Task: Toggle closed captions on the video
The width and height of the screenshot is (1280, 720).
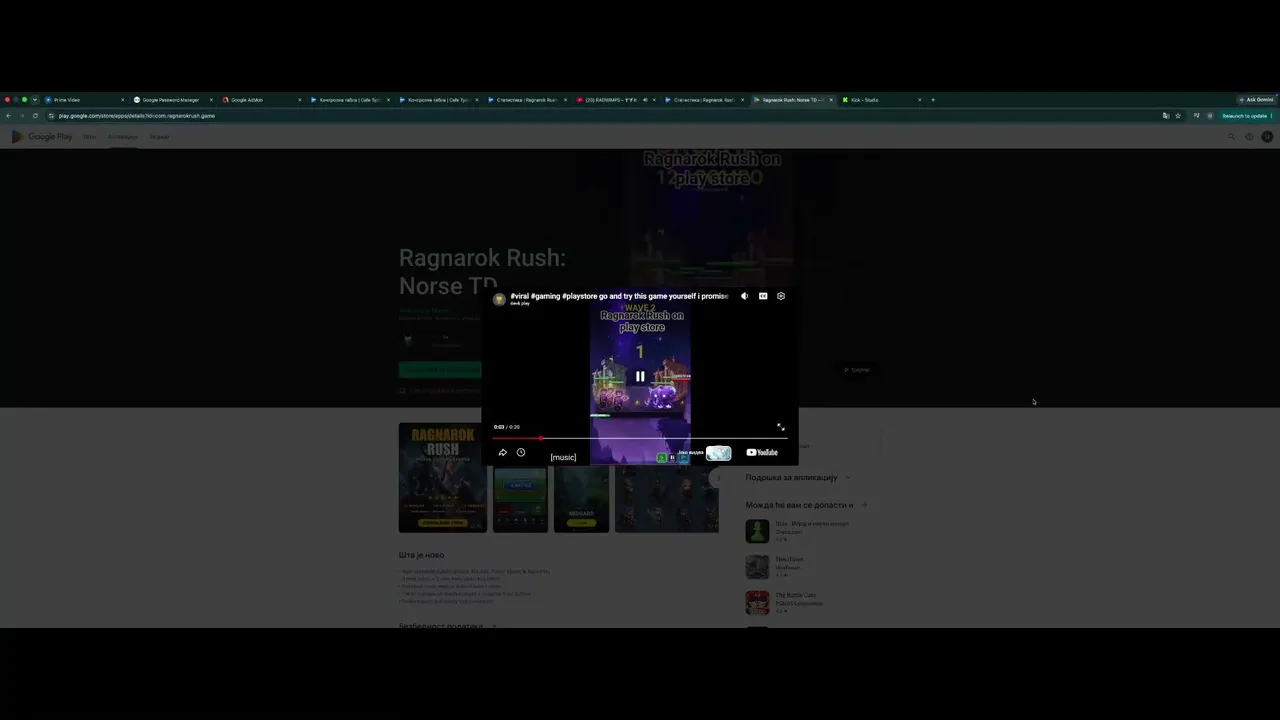Action: 763,296
